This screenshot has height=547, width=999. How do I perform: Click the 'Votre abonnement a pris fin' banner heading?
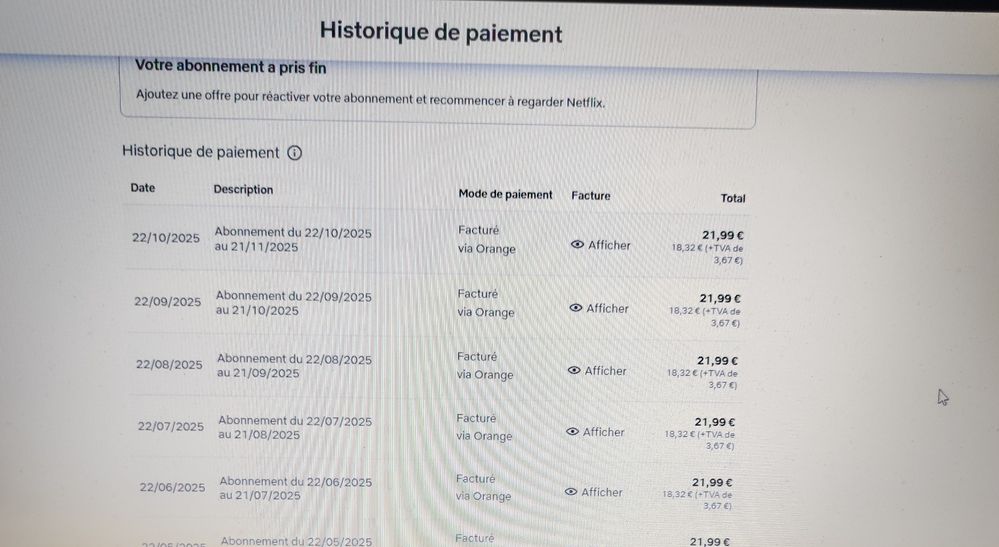point(231,68)
